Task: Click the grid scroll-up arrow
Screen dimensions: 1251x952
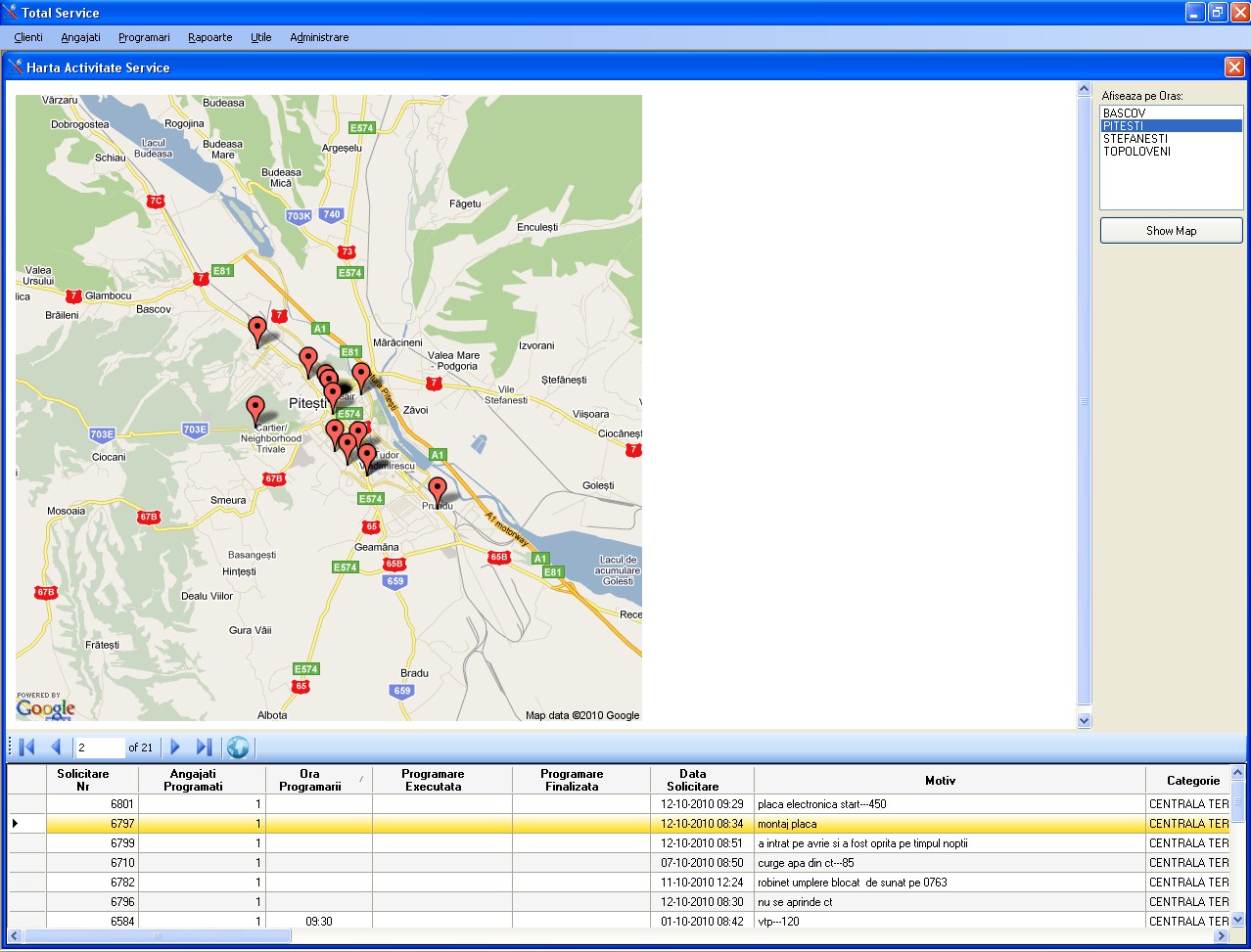Action: point(1237,773)
